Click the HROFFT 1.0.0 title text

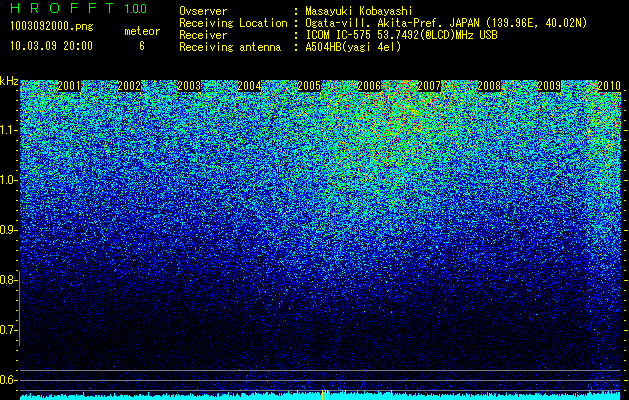click(79, 8)
